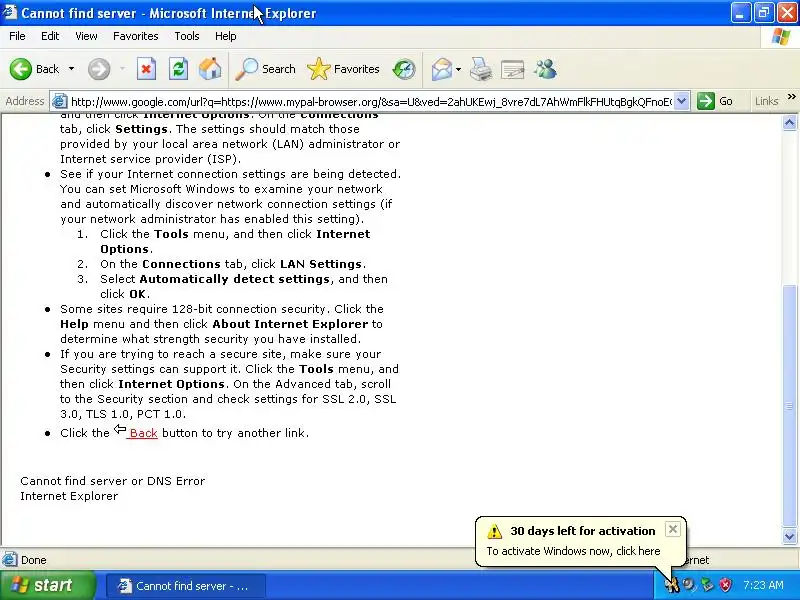Viewport: 800px width, 600px height.
Task: Click the page icon in address bar
Action: pyautogui.click(x=59, y=102)
